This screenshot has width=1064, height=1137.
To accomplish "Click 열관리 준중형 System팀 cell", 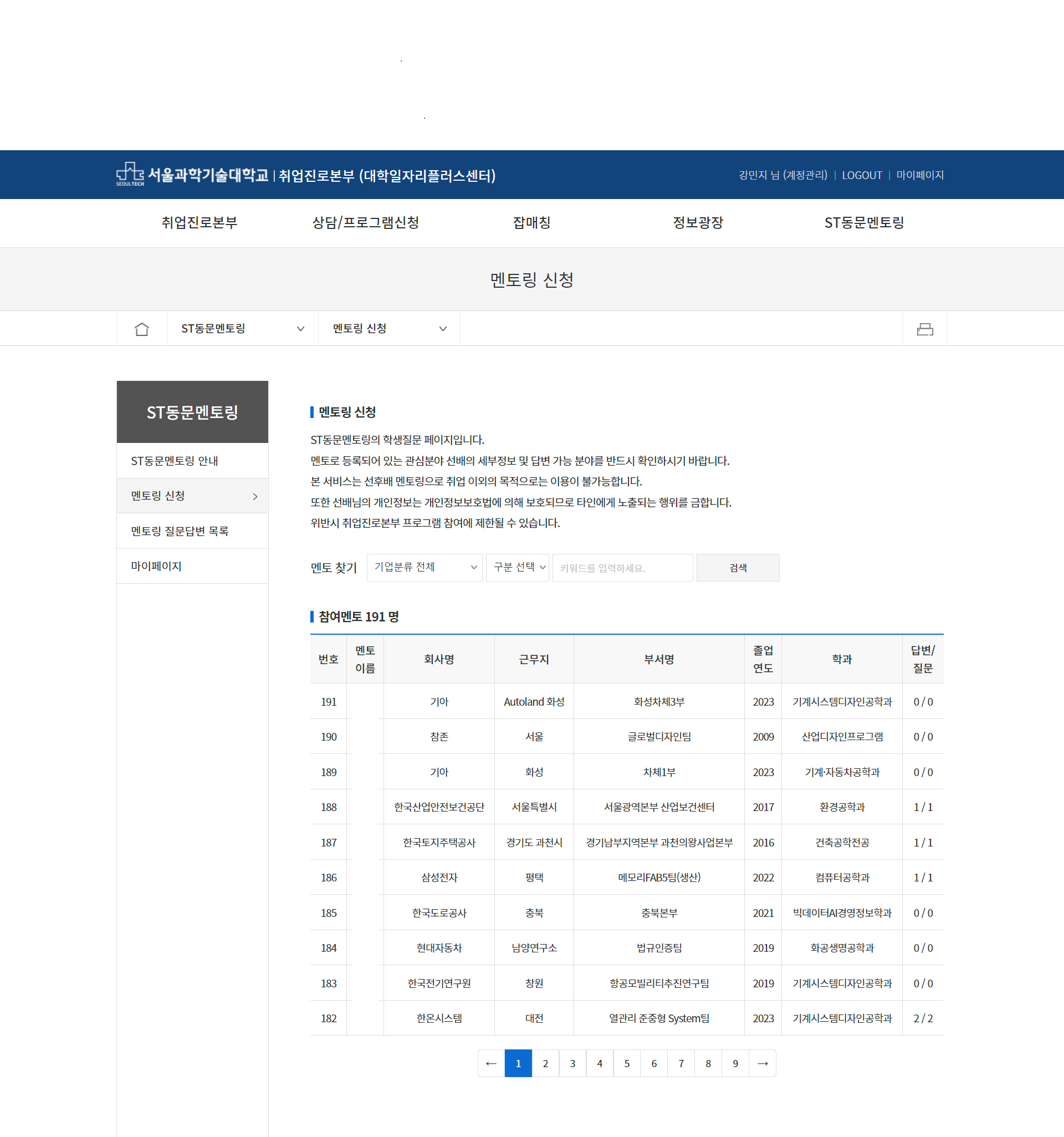I will click(x=659, y=1018).
